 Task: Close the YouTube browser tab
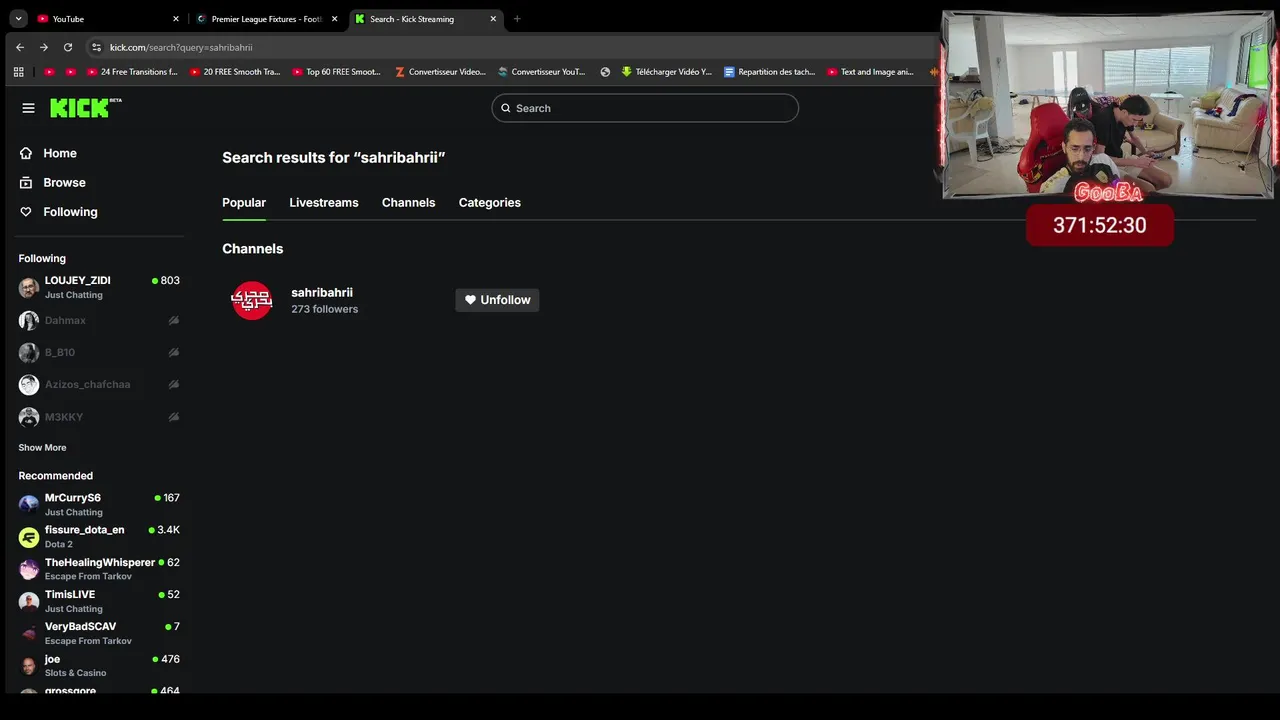(176, 19)
